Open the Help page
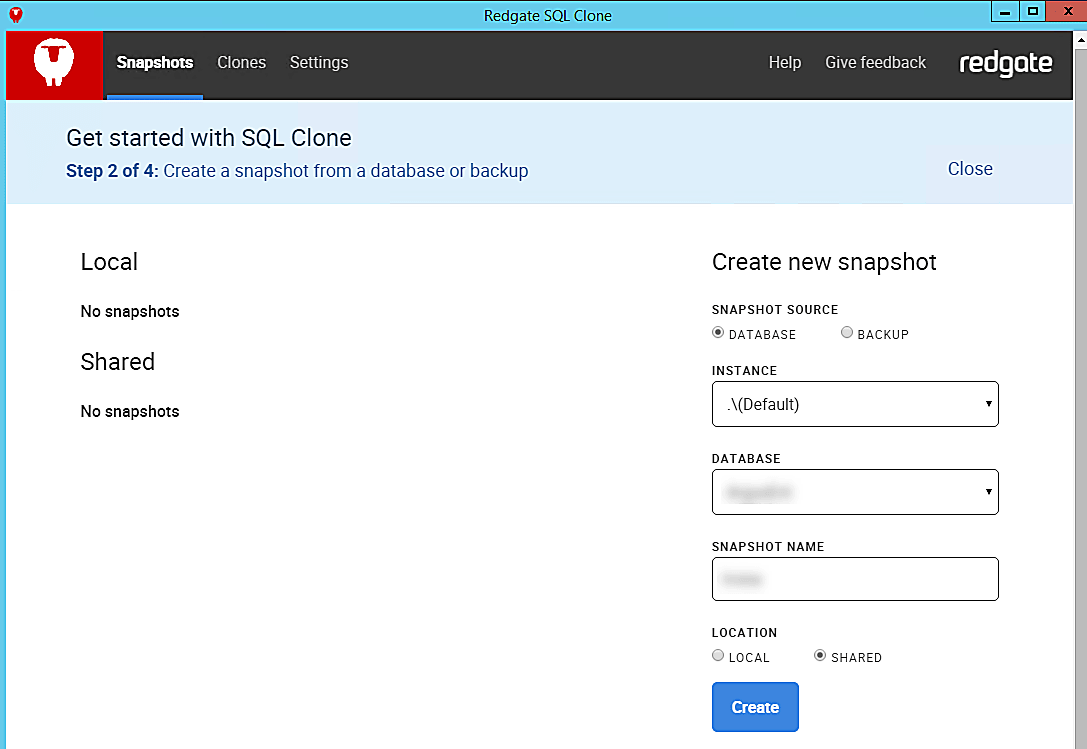The width and height of the screenshot is (1087, 749). tap(785, 62)
